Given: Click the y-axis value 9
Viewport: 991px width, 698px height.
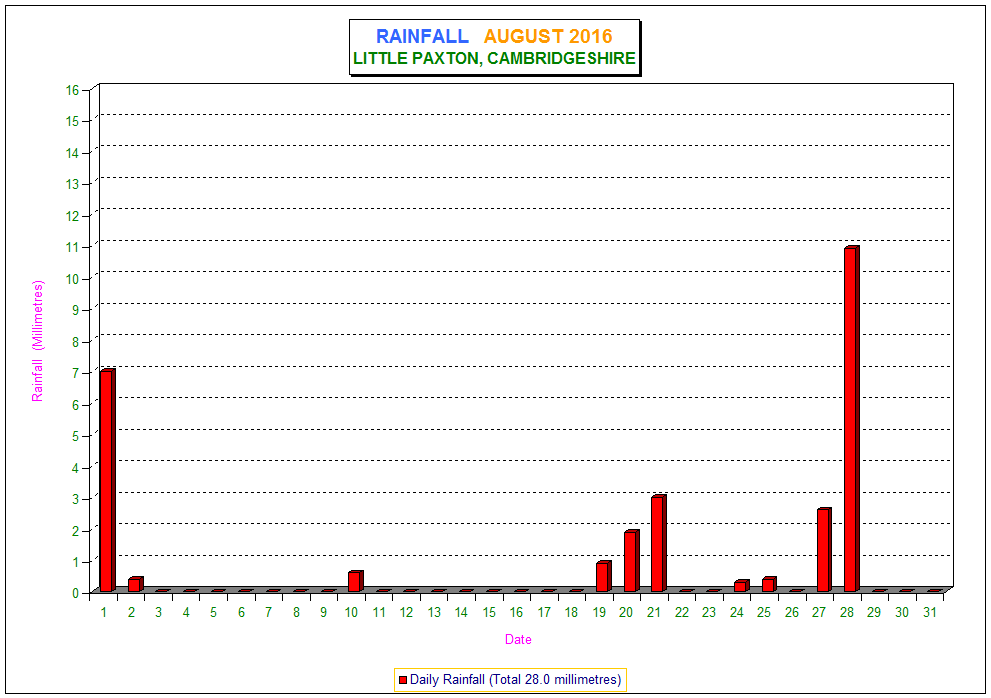Looking at the screenshot, I should [x=75, y=310].
